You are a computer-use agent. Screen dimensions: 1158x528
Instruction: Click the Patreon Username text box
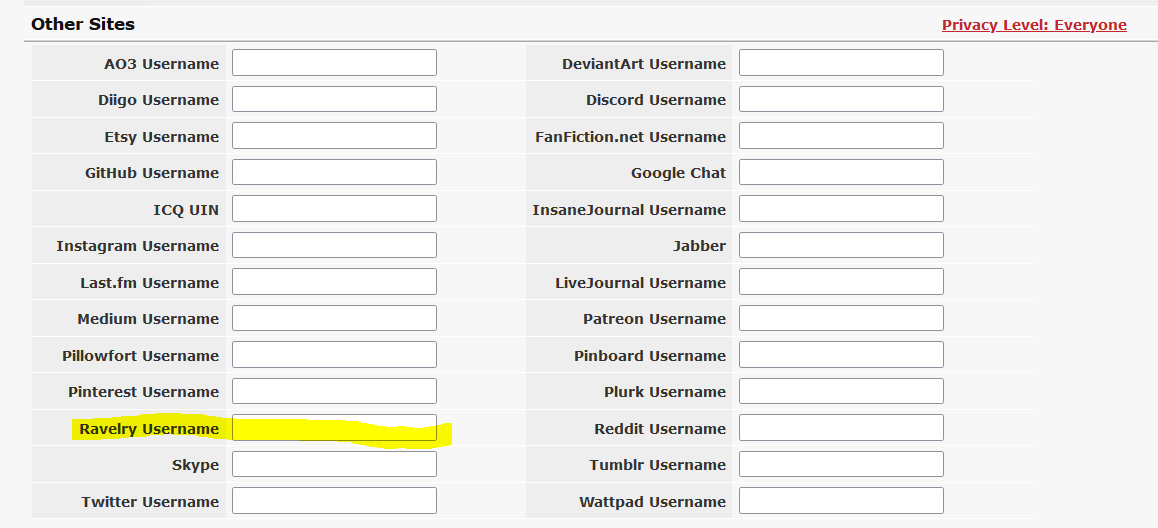(x=841, y=318)
